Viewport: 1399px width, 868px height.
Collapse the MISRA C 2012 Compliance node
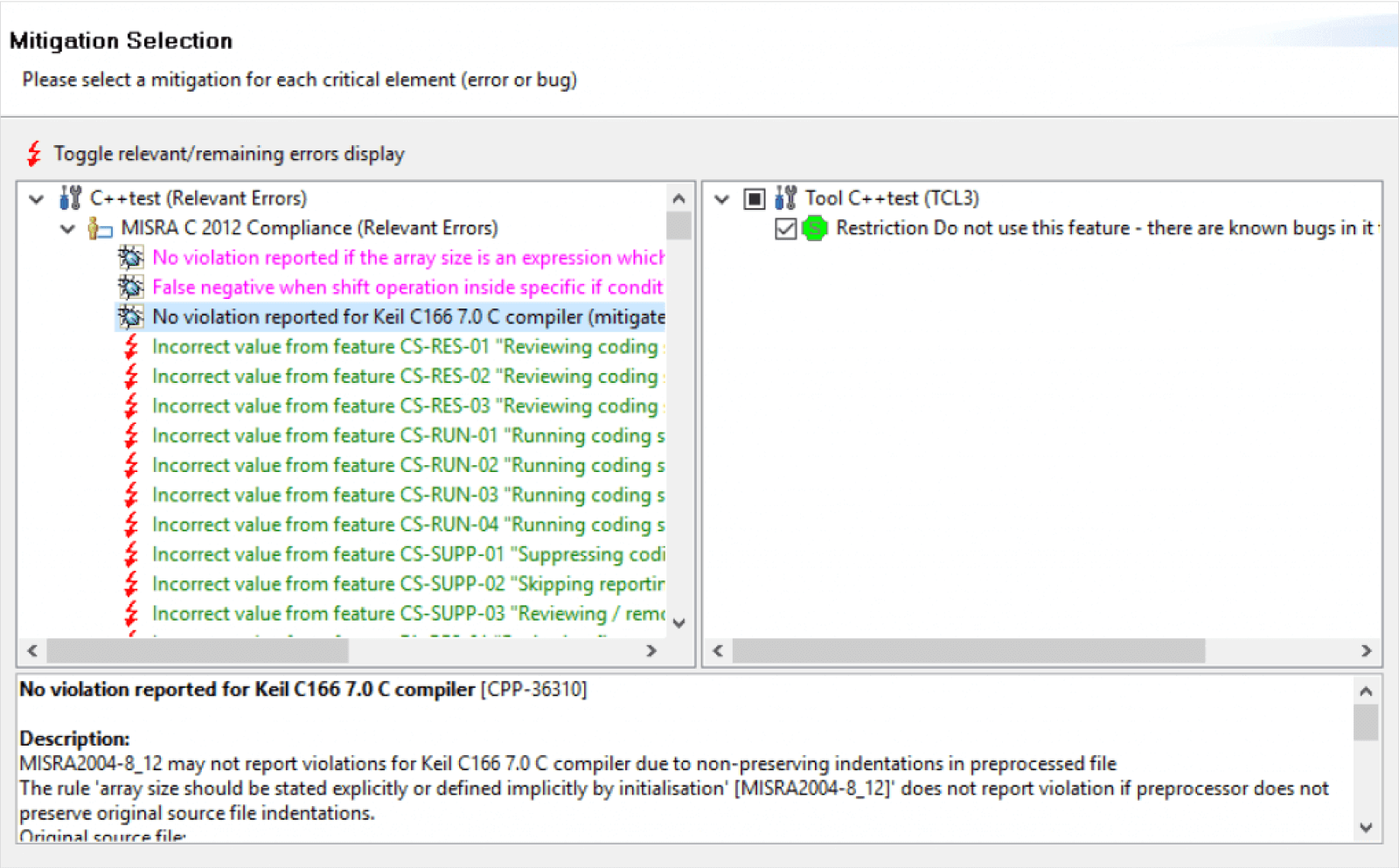pos(68,229)
